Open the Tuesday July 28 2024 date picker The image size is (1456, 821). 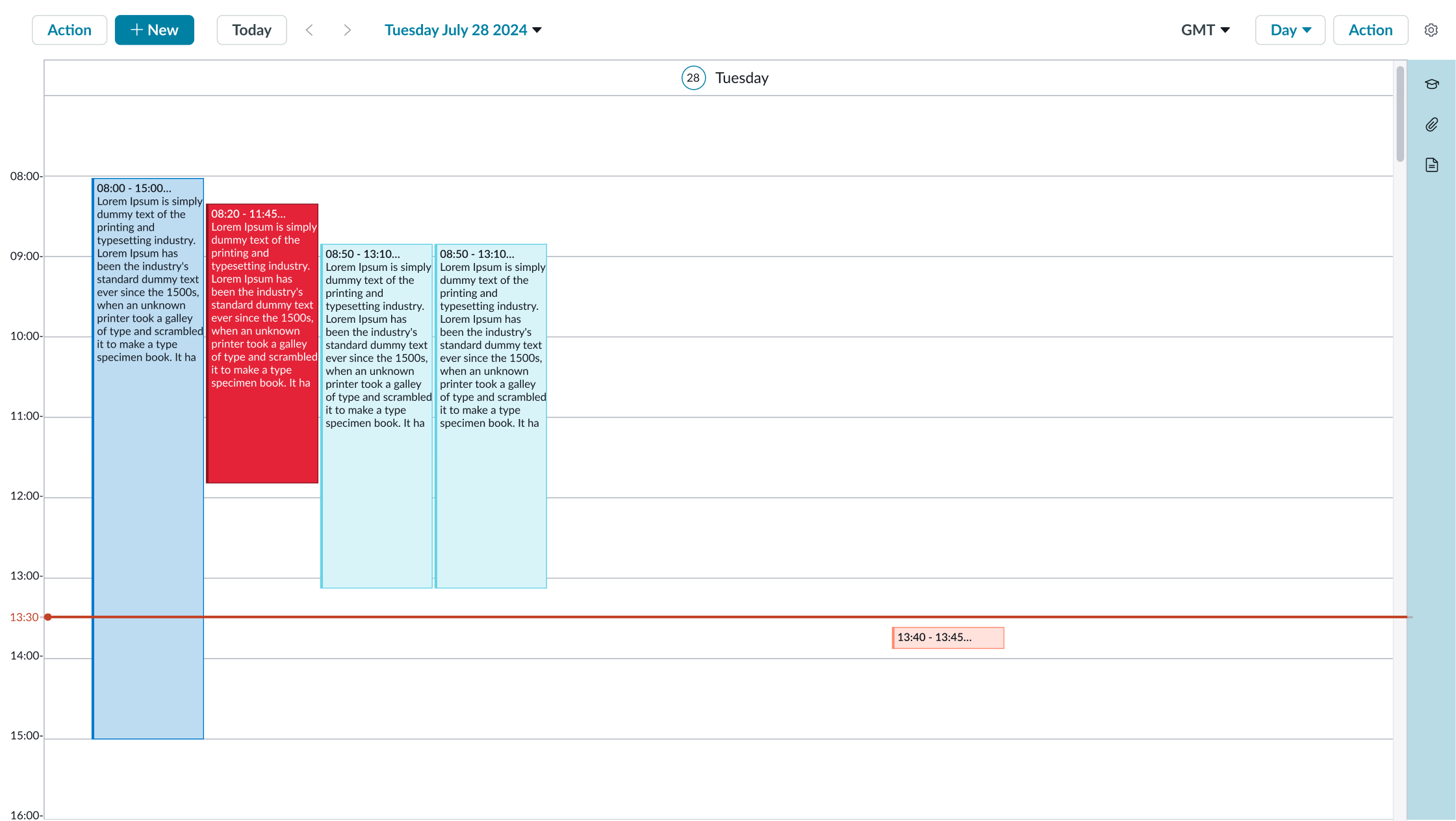tap(463, 30)
